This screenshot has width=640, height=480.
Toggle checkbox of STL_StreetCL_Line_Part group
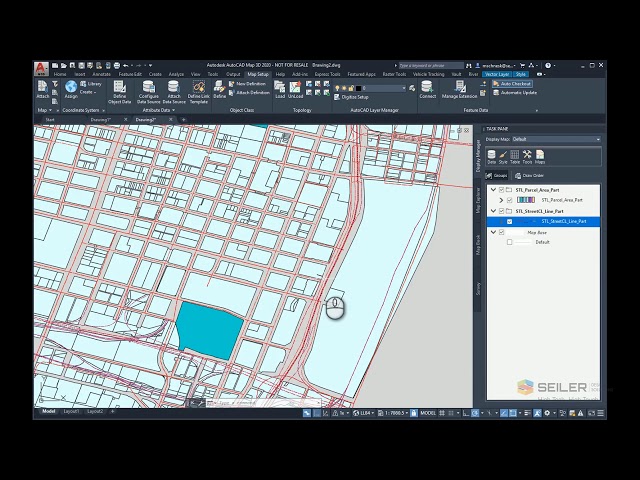pyautogui.click(x=502, y=211)
